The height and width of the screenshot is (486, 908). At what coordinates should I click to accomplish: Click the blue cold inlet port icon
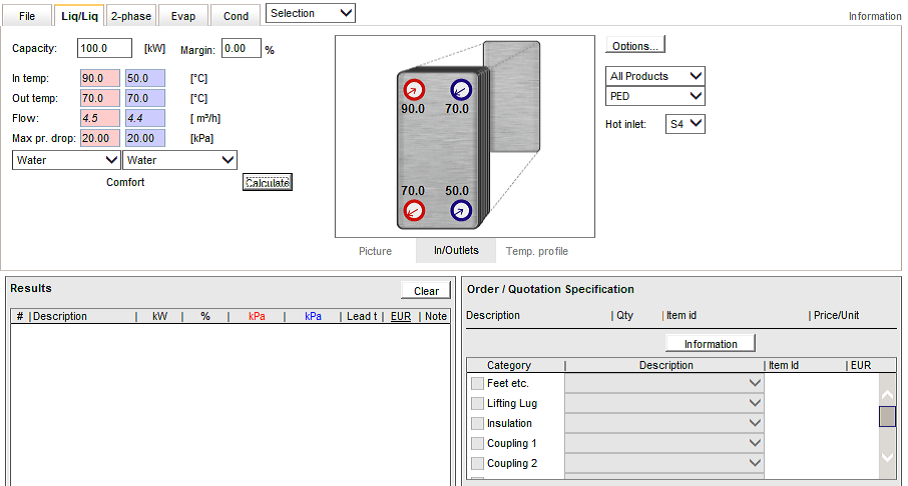[x=461, y=211]
